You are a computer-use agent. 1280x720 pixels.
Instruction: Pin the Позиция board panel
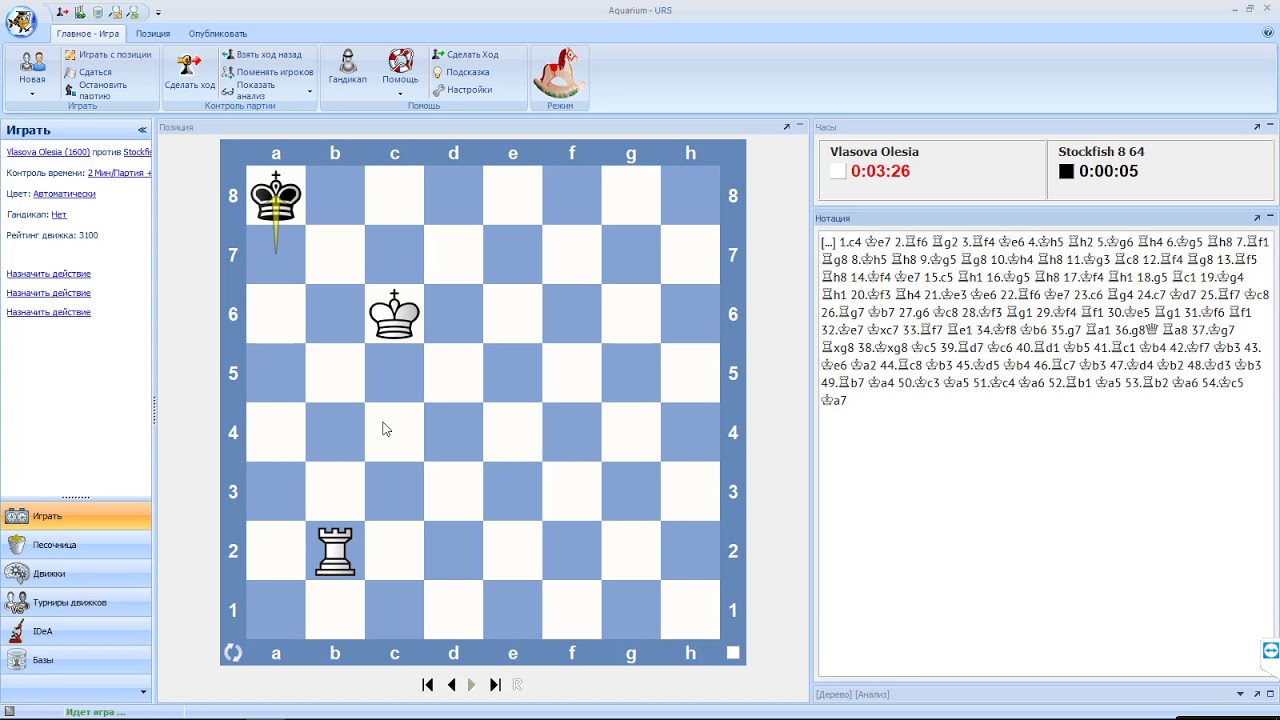pyautogui.click(x=786, y=127)
